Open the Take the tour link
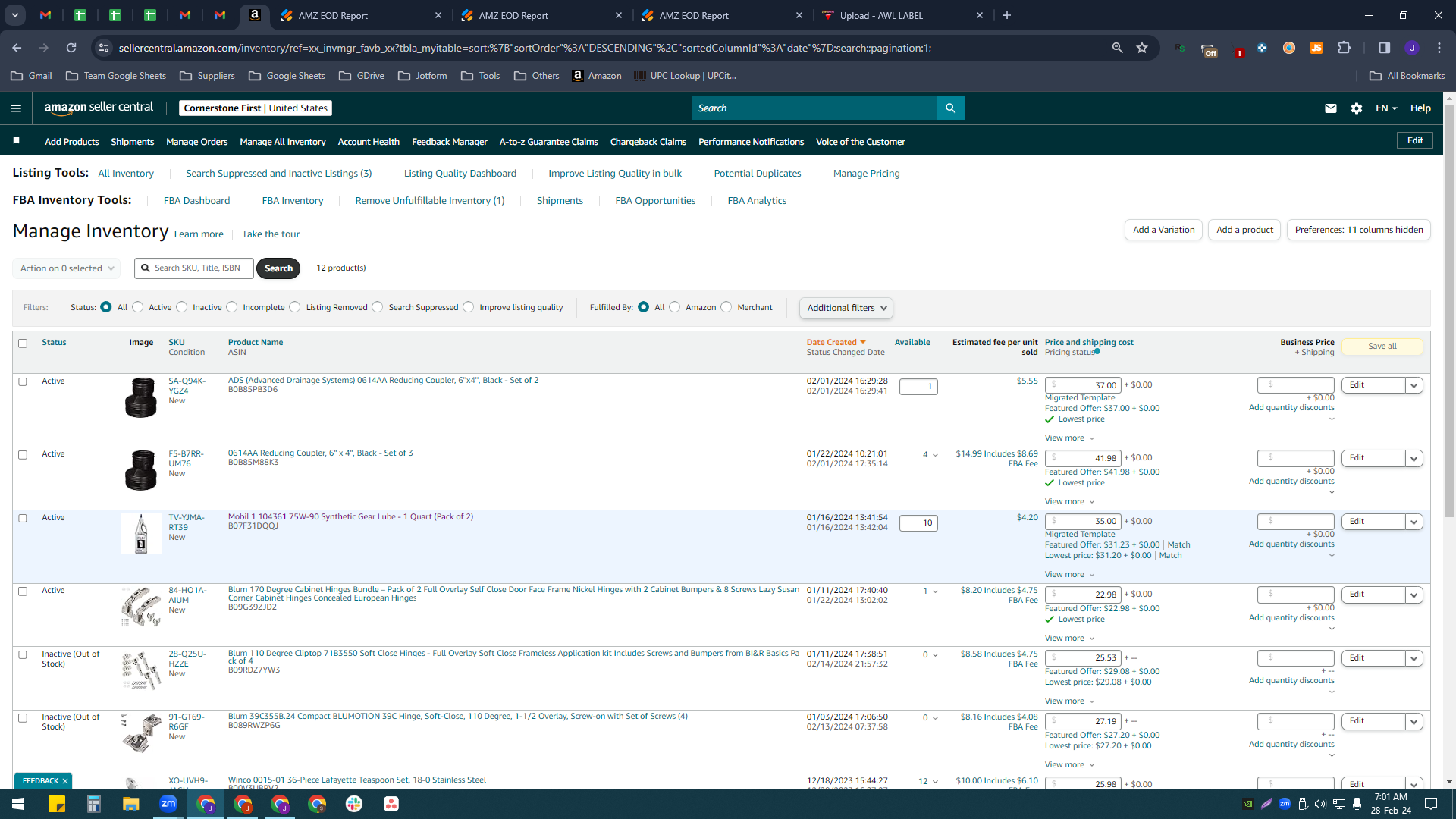The width and height of the screenshot is (1456, 819). pyautogui.click(x=271, y=234)
